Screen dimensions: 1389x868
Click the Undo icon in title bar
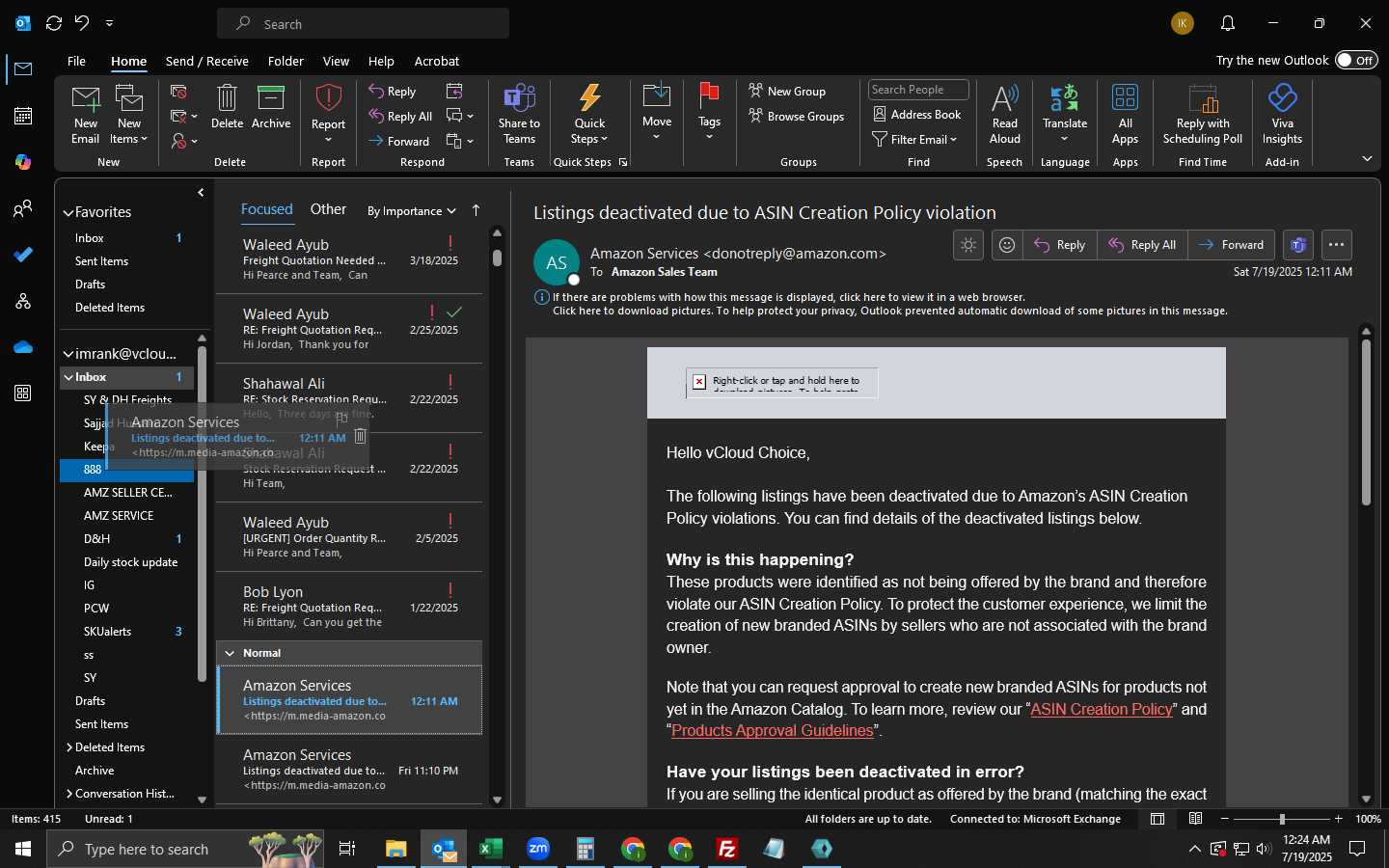point(82,23)
